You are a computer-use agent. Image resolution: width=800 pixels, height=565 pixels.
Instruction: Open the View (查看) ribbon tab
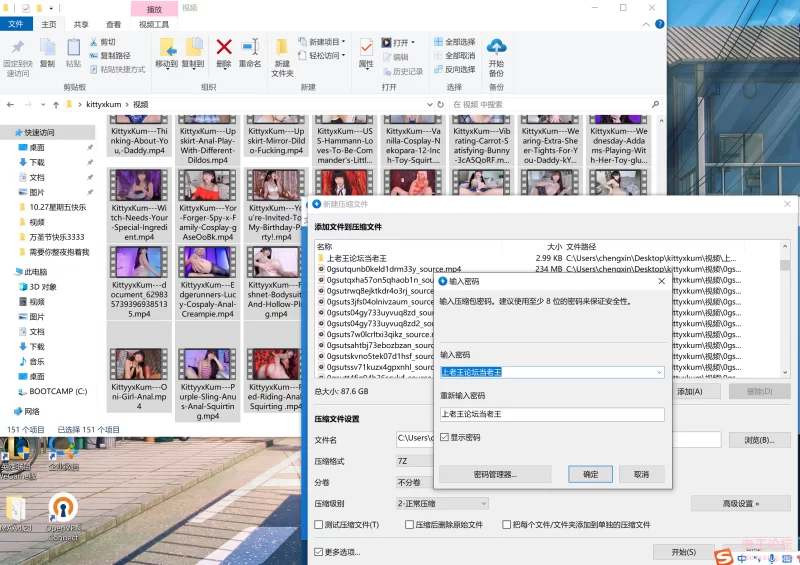[114, 24]
